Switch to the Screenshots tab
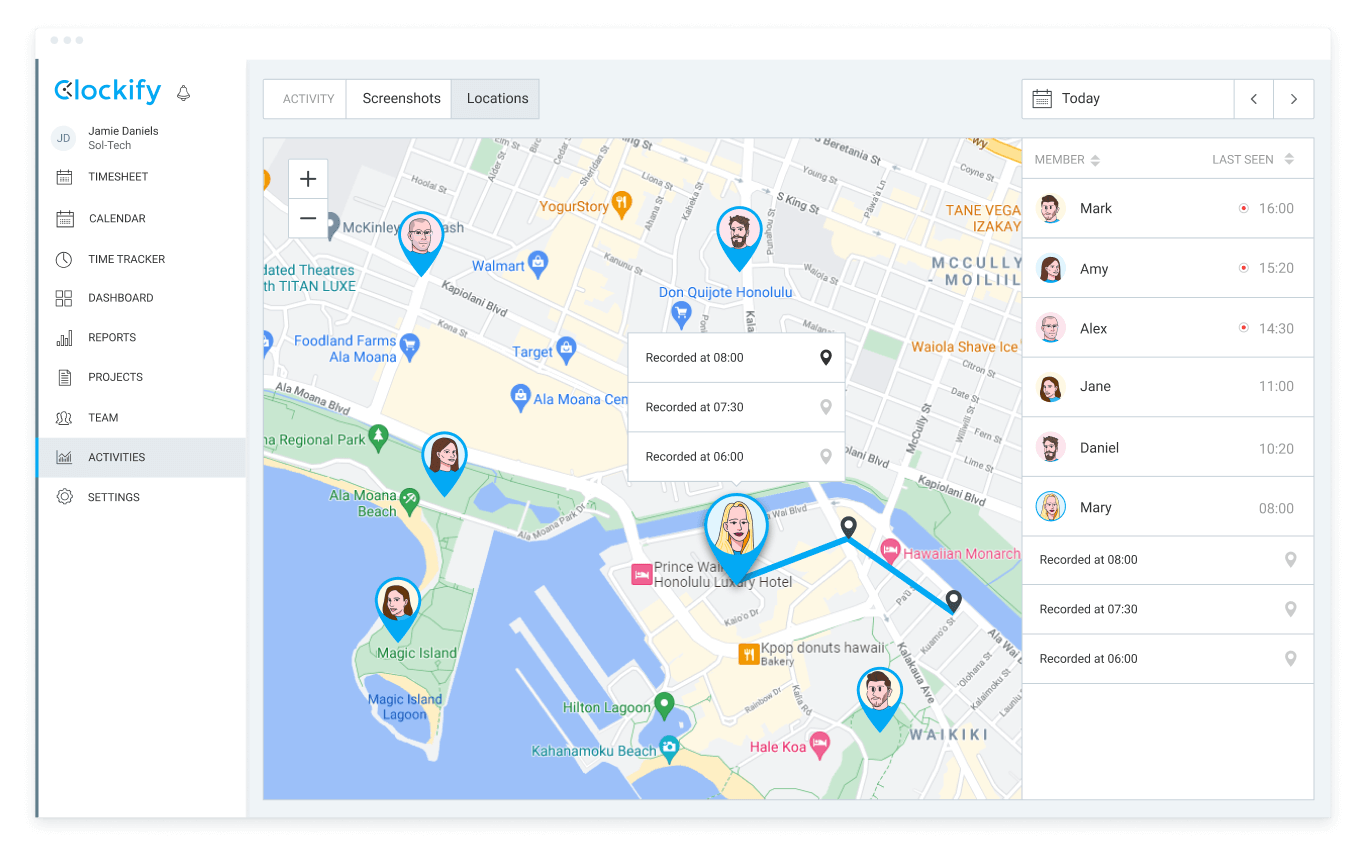1366x846 pixels. click(401, 99)
